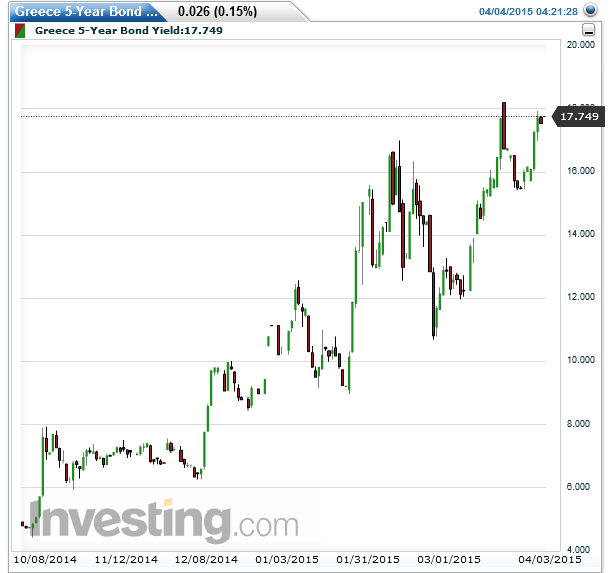Screen dimensions: 612x573
Task: Click the 14.000 y-axis label
Action: [x=581, y=233]
